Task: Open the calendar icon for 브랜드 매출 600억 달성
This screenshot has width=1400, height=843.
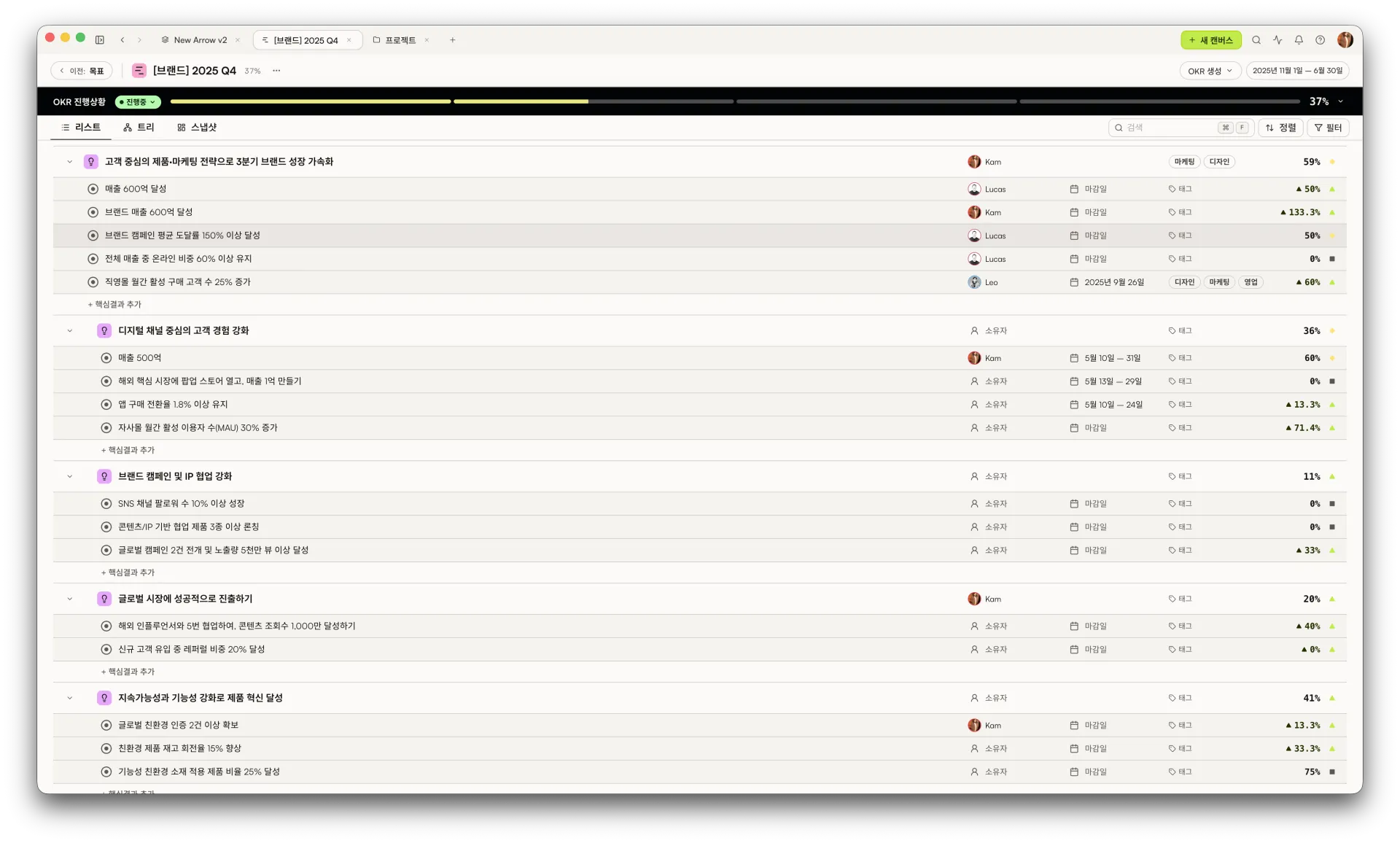Action: tap(1074, 212)
